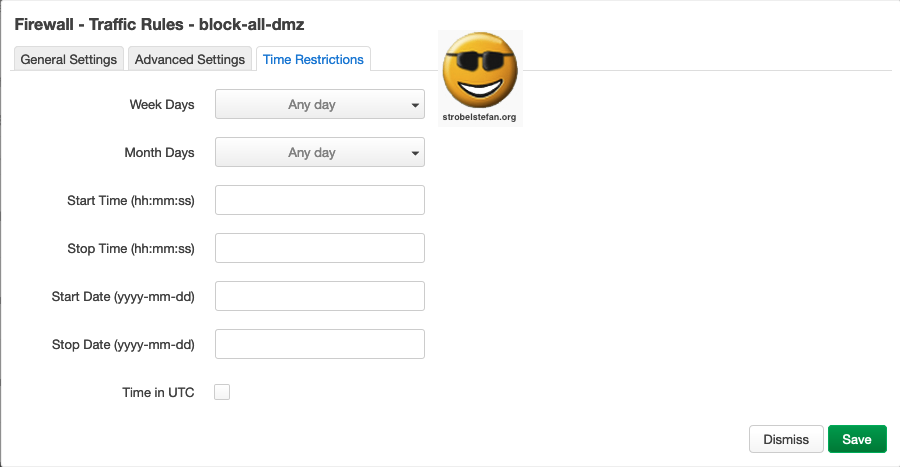Switch to the General Settings tab

click(69, 59)
